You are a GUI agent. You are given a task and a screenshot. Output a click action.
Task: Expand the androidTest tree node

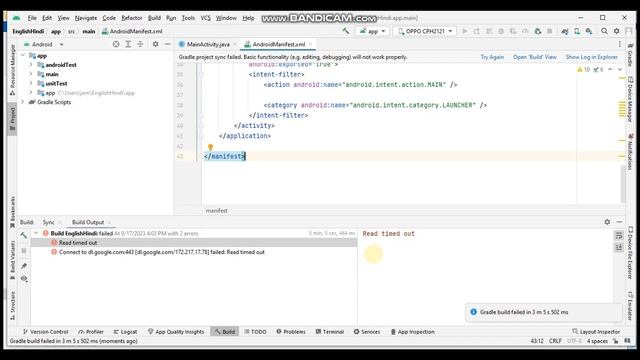31,65
